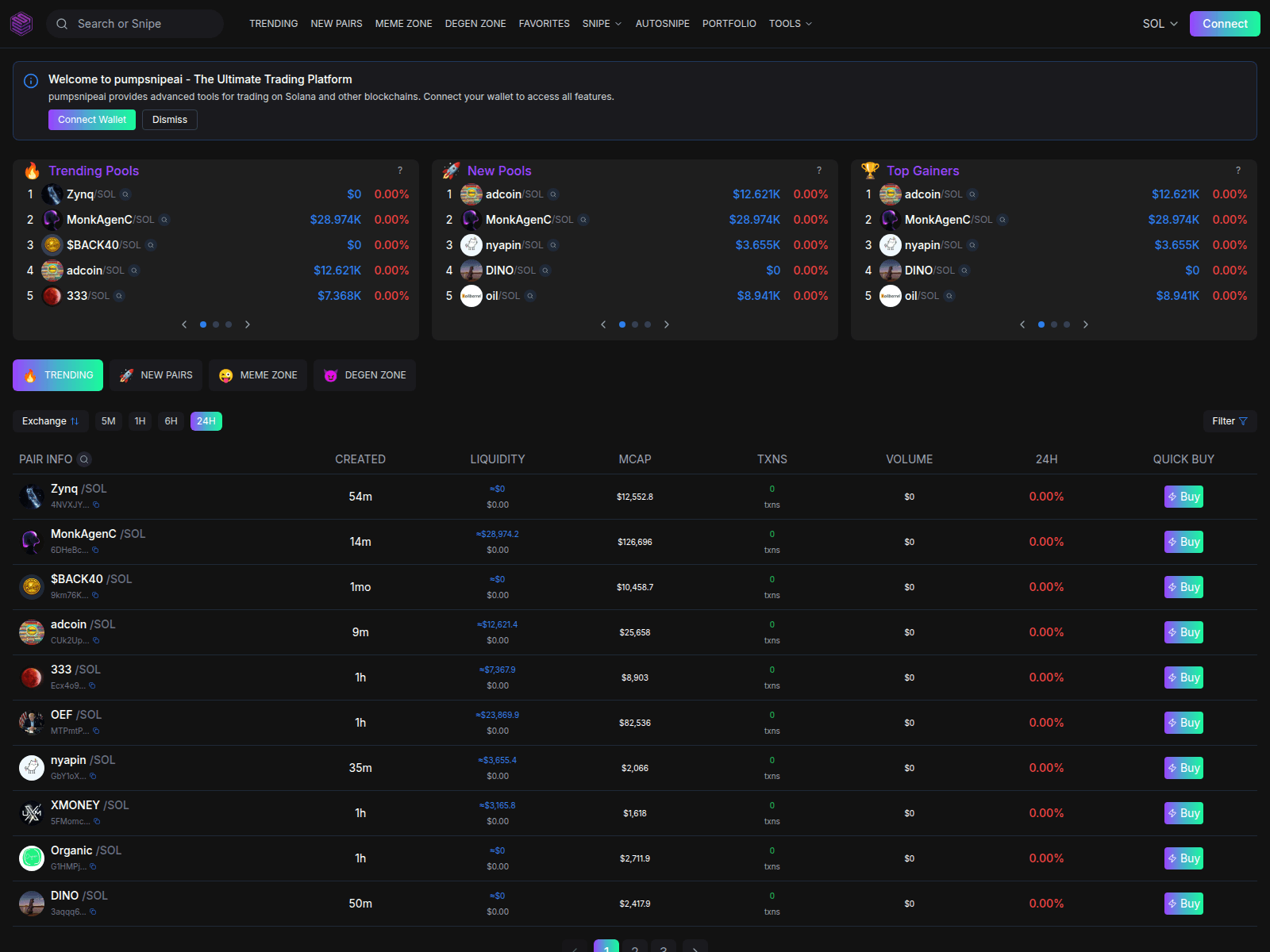The image size is (1270, 952).
Task: Click the Connect Wallet button
Action: [x=91, y=120]
